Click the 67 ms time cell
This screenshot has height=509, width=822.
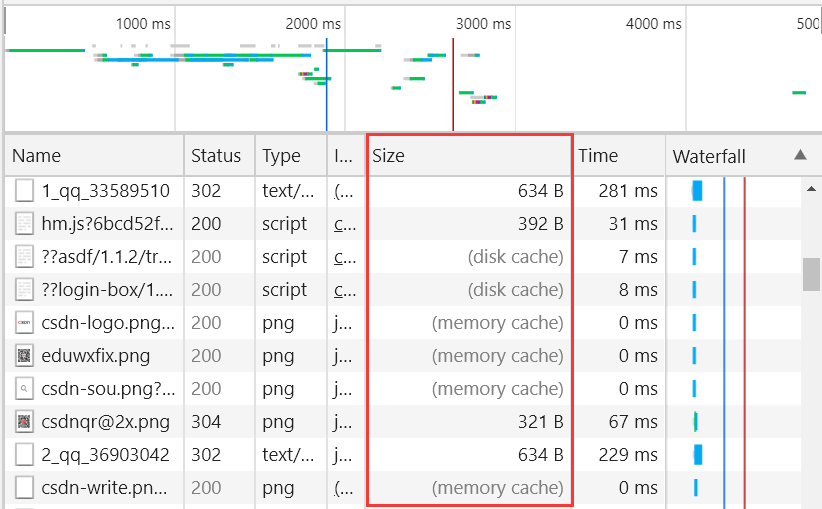point(633,422)
